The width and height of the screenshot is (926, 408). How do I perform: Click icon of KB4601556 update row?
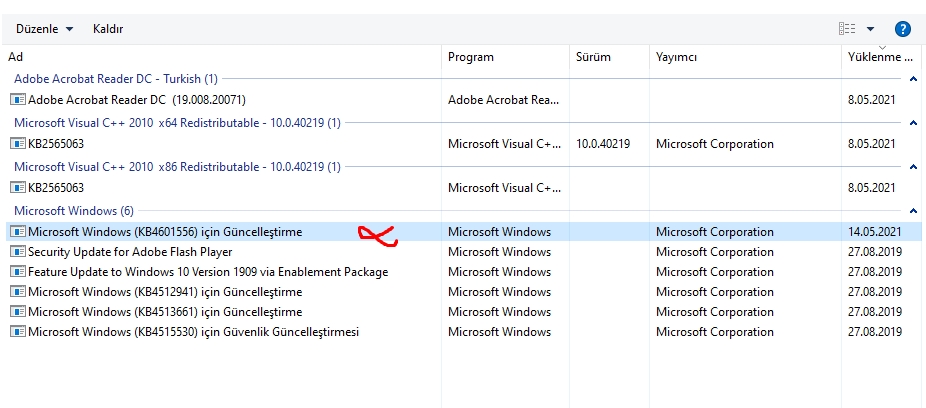[x=17, y=232]
